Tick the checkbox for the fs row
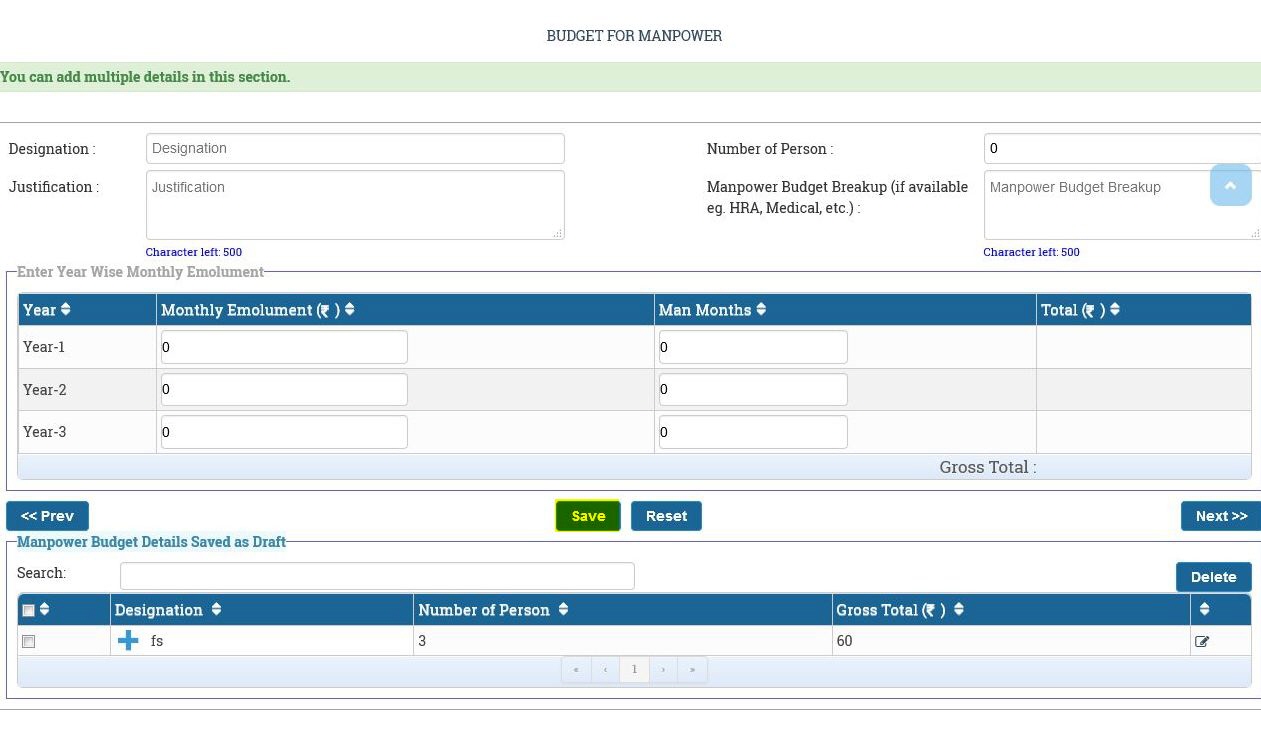The height and width of the screenshot is (745, 1261). tap(28, 642)
